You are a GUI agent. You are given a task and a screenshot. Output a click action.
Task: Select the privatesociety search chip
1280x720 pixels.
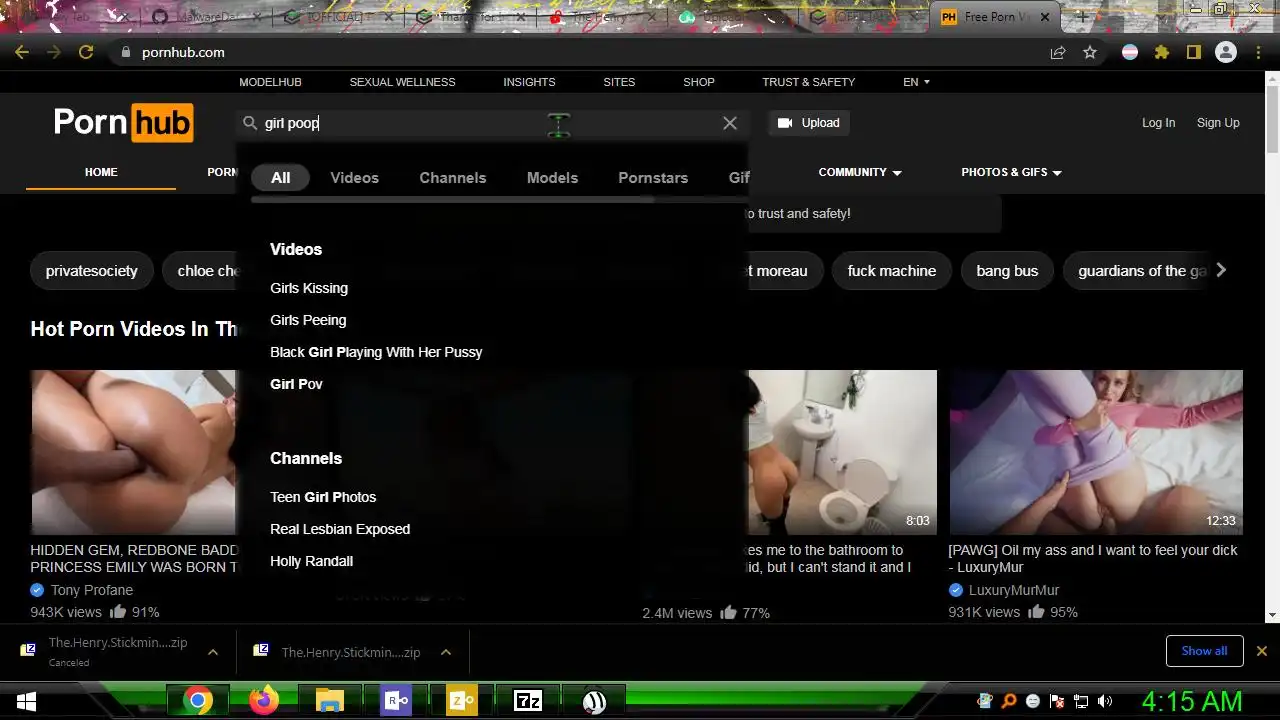pos(91,271)
